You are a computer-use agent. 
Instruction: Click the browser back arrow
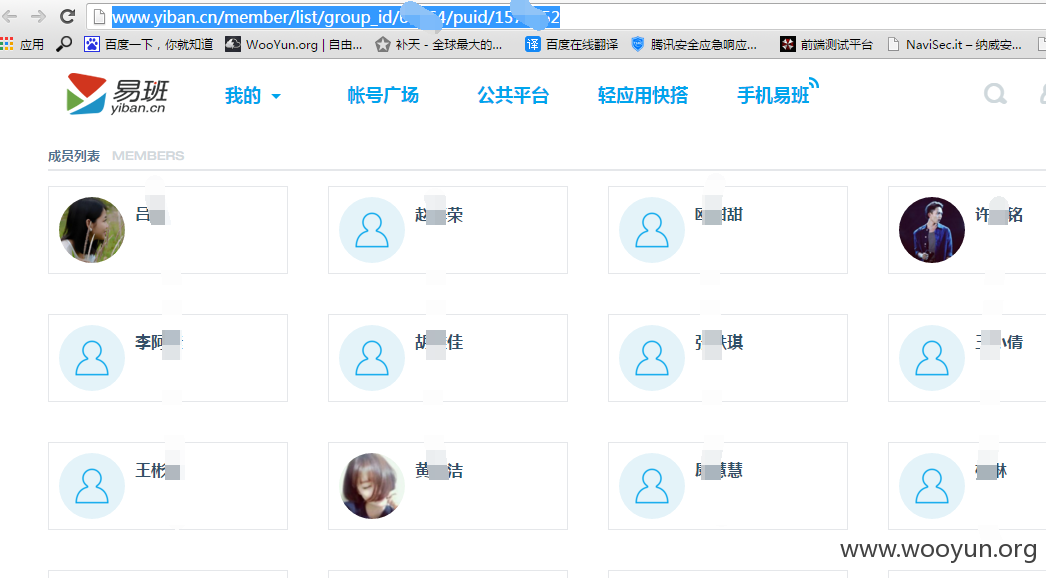coord(10,16)
